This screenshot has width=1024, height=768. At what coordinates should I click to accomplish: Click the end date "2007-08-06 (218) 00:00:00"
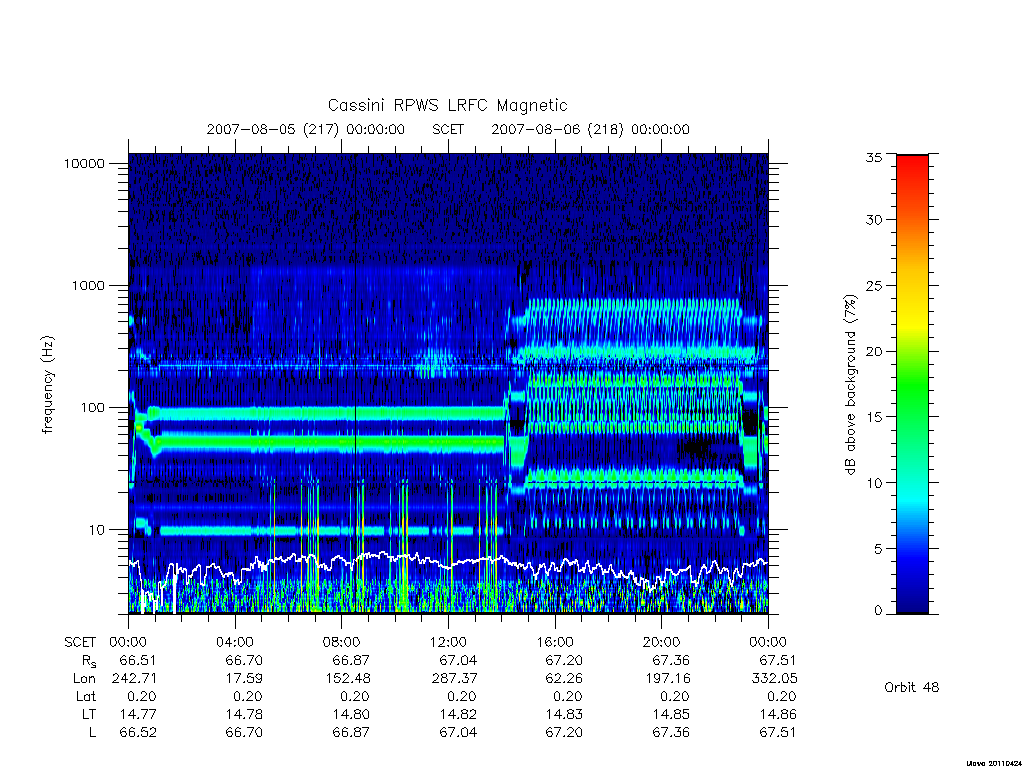tap(590, 129)
